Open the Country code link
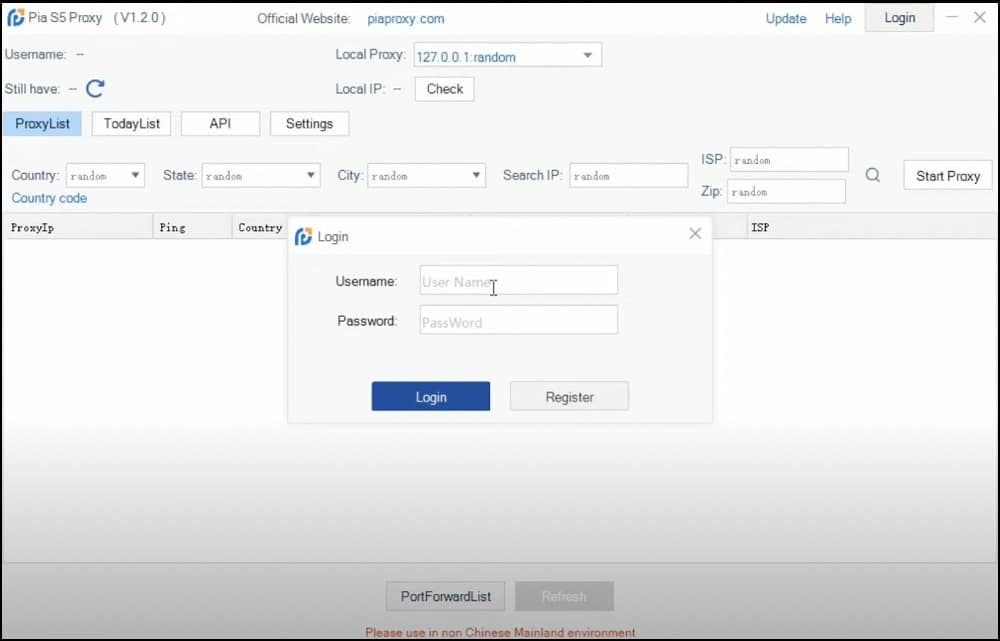 49,198
